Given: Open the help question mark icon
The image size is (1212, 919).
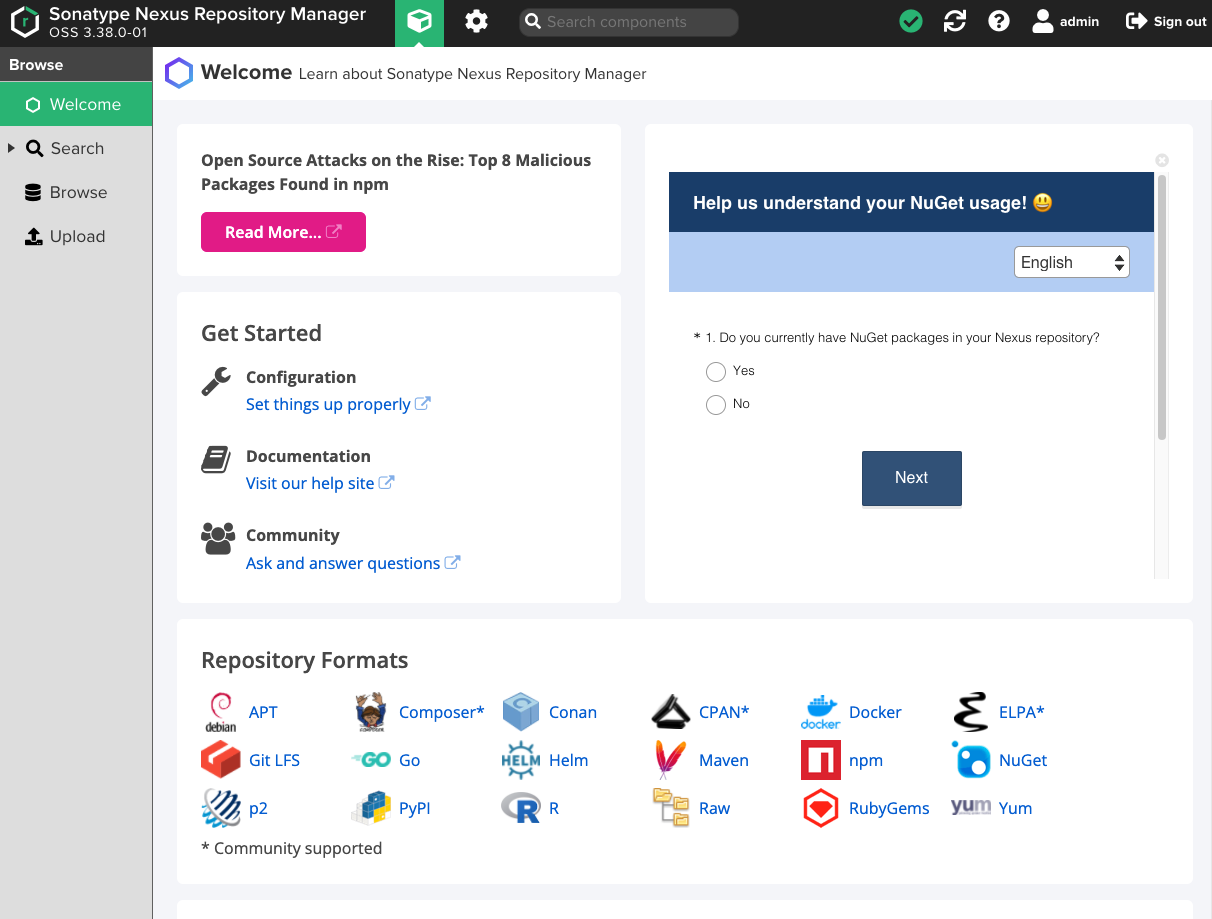Looking at the screenshot, I should [x=999, y=21].
